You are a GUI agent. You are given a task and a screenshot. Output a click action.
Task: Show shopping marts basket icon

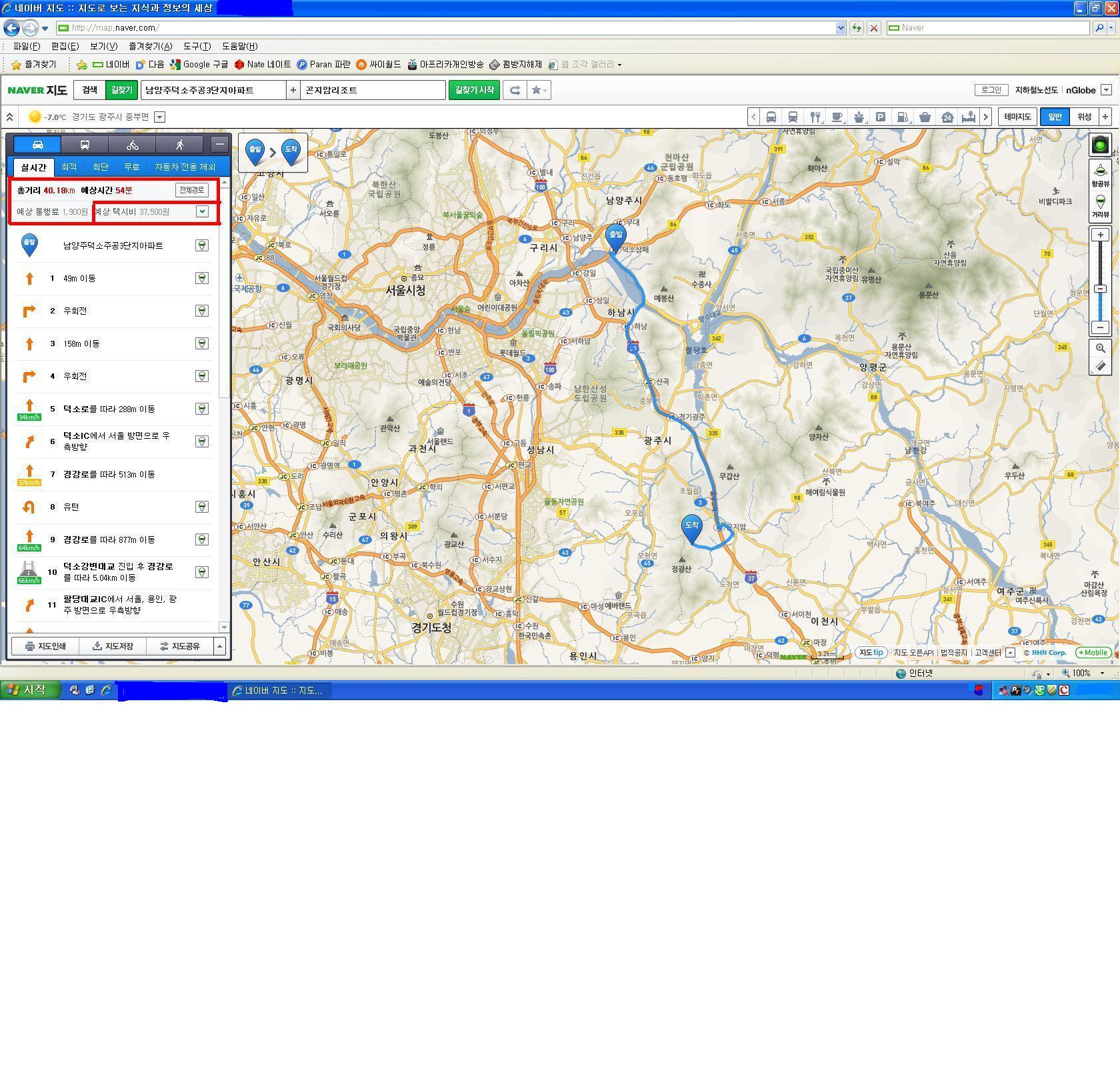[x=925, y=117]
